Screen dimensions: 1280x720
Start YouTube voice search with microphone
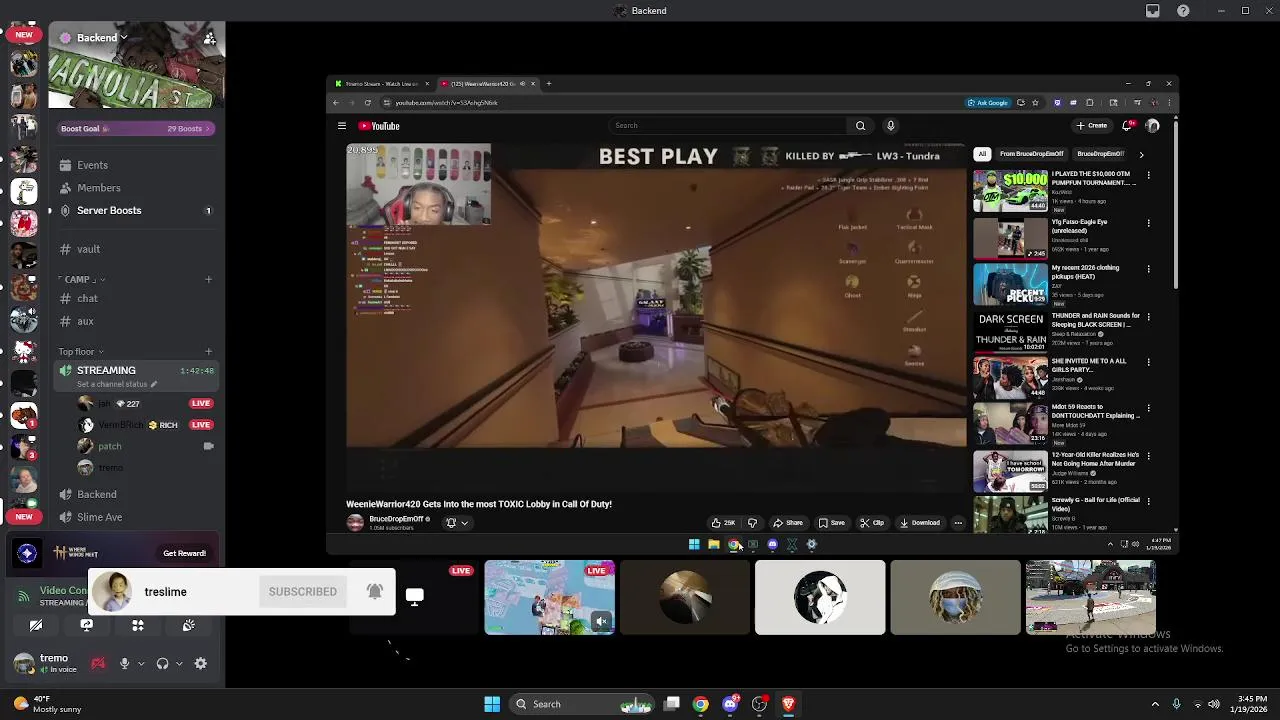point(890,126)
